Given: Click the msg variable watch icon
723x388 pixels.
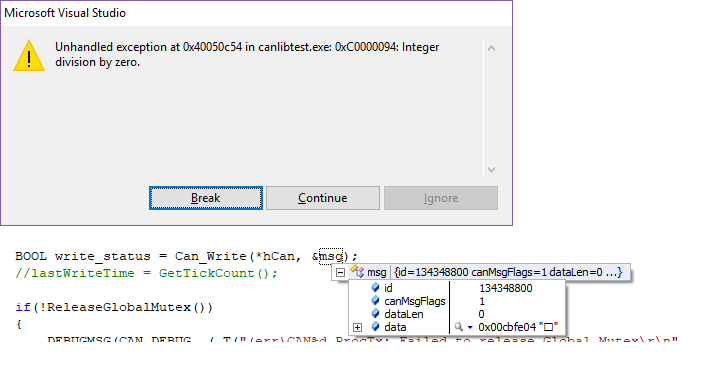Looking at the screenshot, I should coord(357,272).
